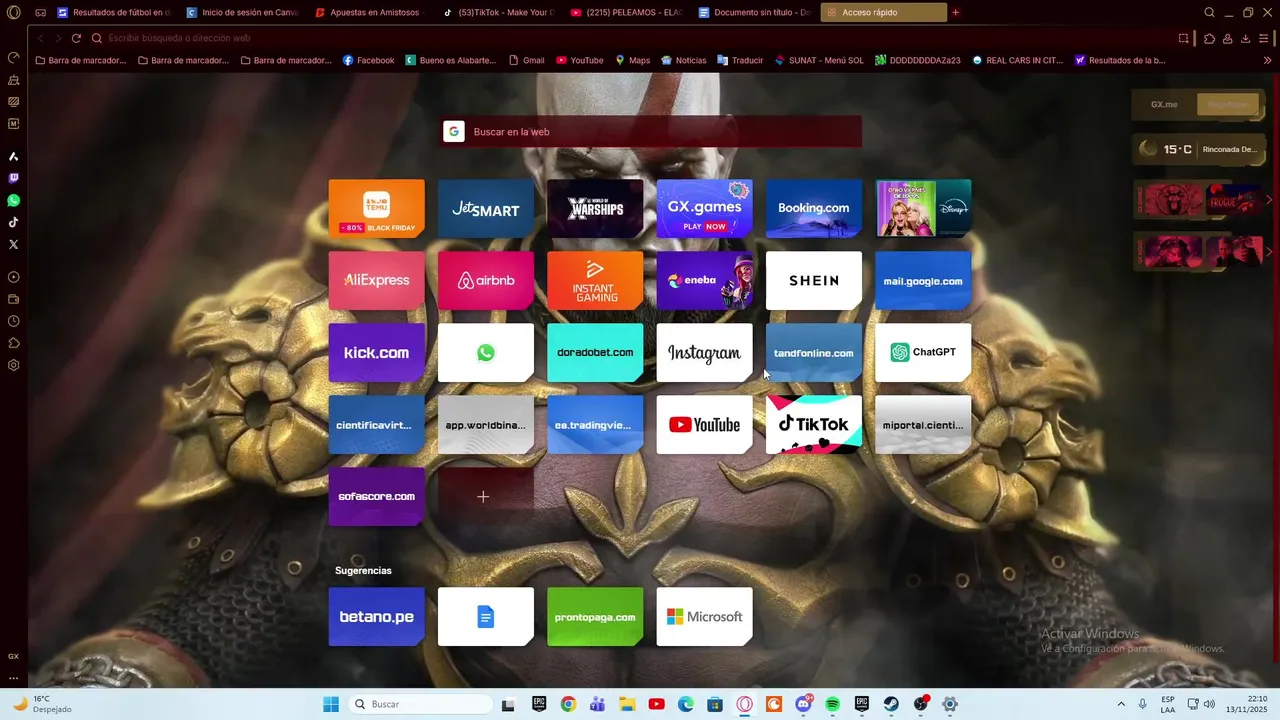Screen dimensions: 1280x720
Task: Open the extensions puzzle icon
Action: (1209, 38)
